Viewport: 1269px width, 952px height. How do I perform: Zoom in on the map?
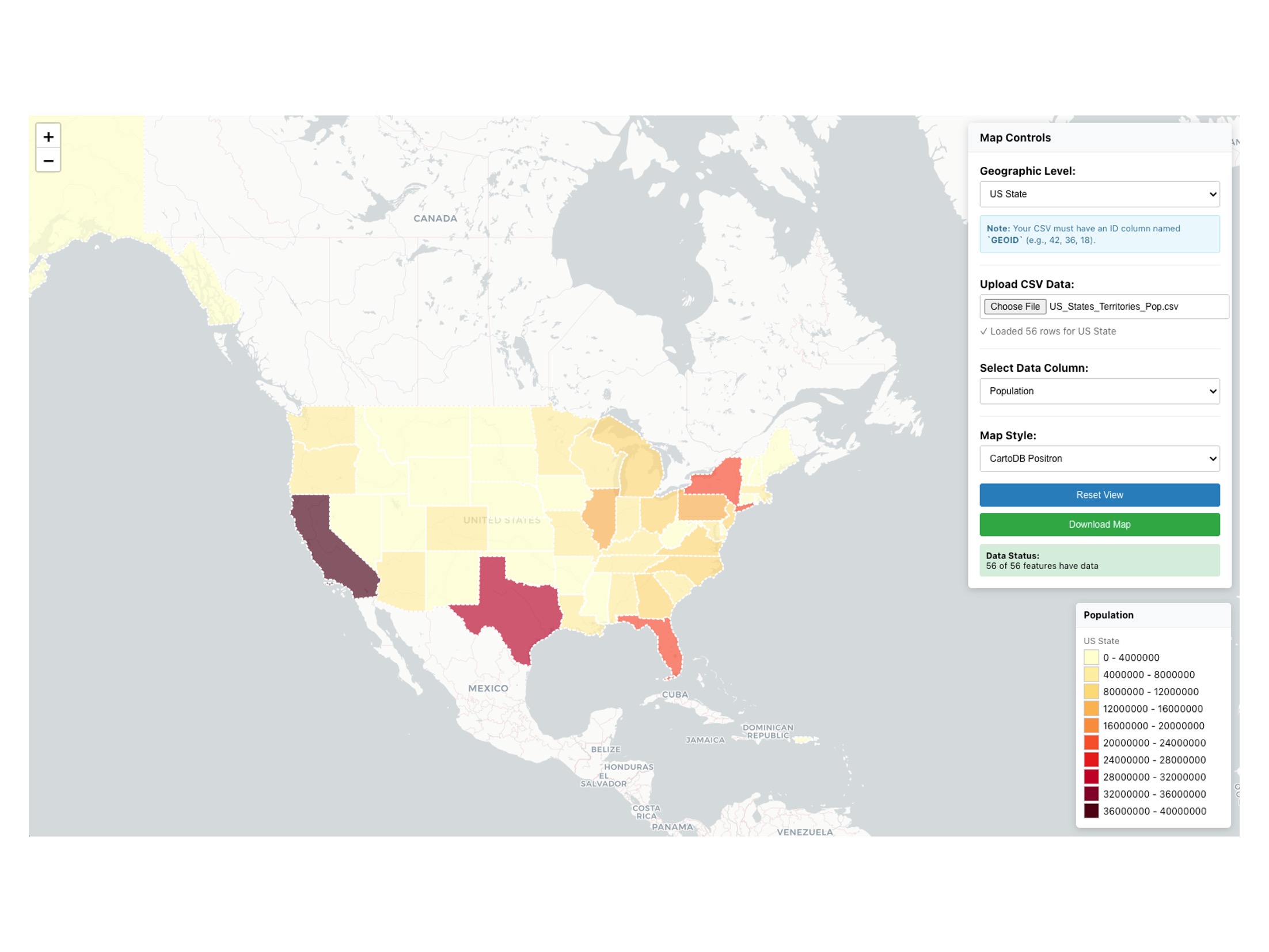pyautogui.click(x=48, y=136)
